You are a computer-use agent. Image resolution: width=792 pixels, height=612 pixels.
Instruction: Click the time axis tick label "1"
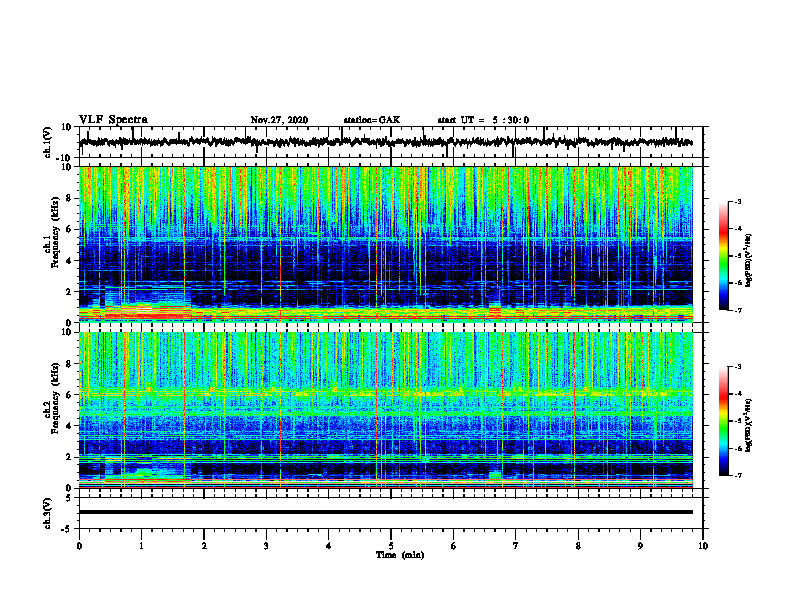point(141,546)
